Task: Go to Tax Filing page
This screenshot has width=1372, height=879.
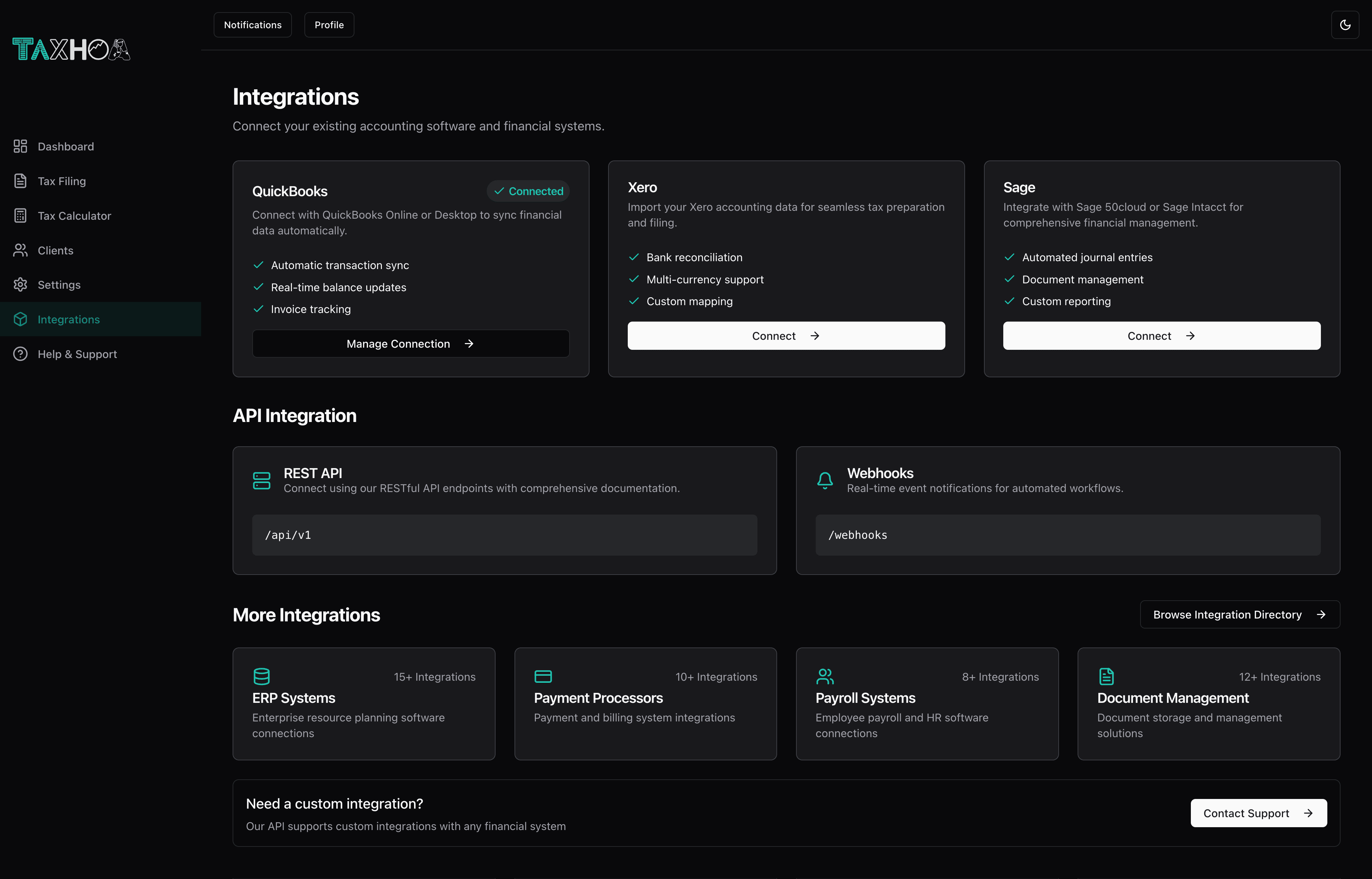Action: pos(100,181)
